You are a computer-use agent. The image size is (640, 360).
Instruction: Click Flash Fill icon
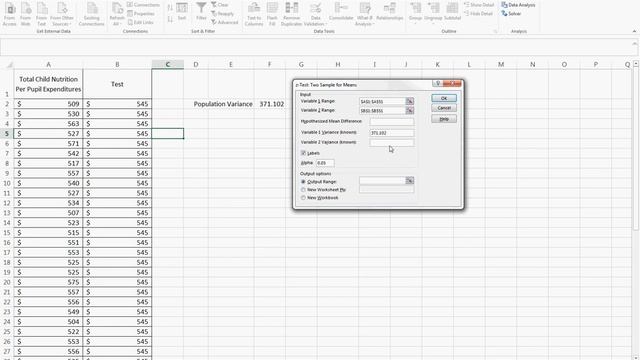(272, 14)
